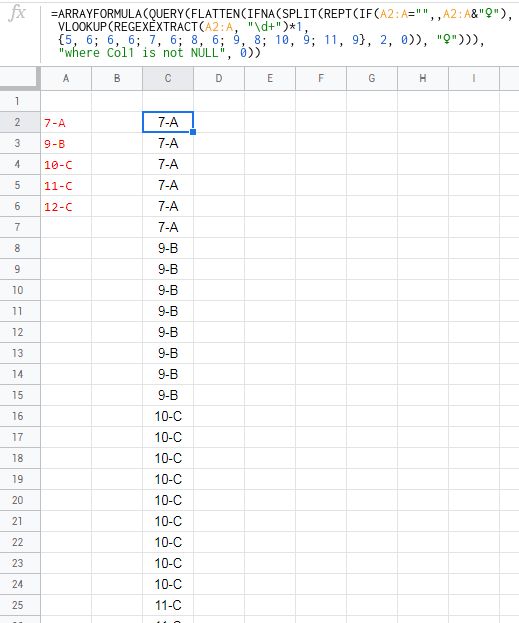Click empty cell A1
Screen dimensions: 519x623
click(x=66, y=101)
